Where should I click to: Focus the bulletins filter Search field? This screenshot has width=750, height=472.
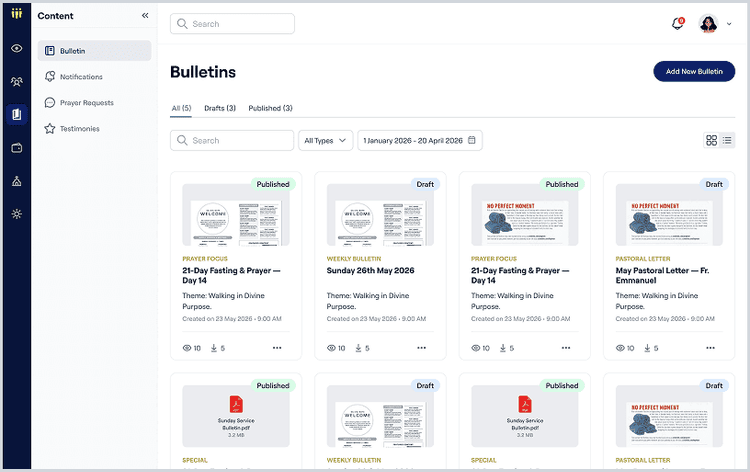click(232, 141)
